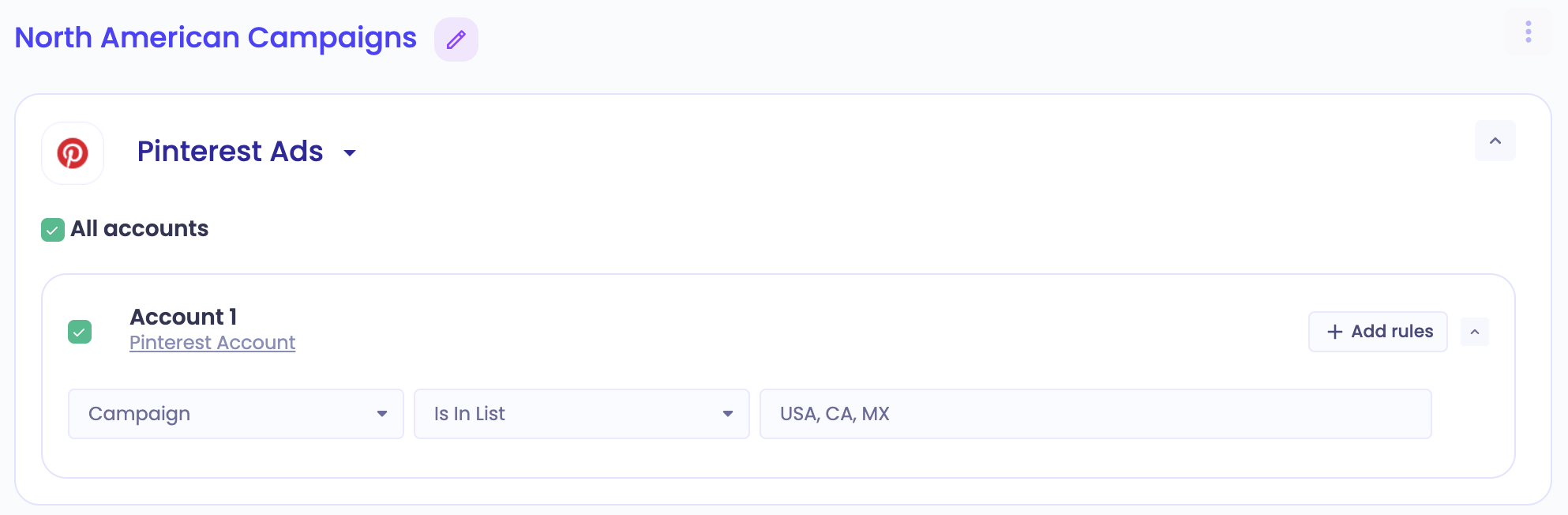Toggle the All accounts checkbox
Screen dimensions: 1568x515
coord(53,230)
